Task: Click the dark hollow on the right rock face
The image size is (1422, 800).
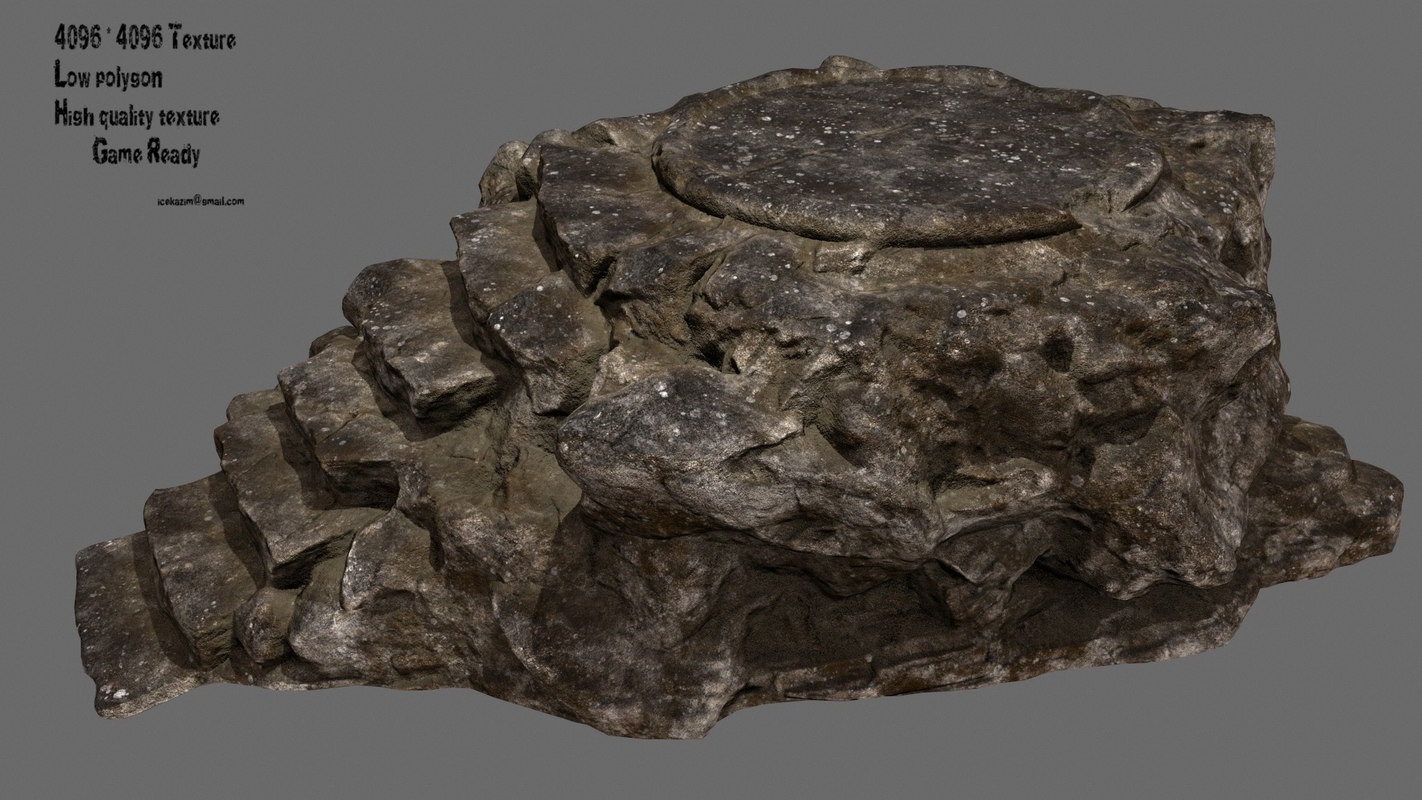Action: pyautogui.click(x=1057, y=350)
